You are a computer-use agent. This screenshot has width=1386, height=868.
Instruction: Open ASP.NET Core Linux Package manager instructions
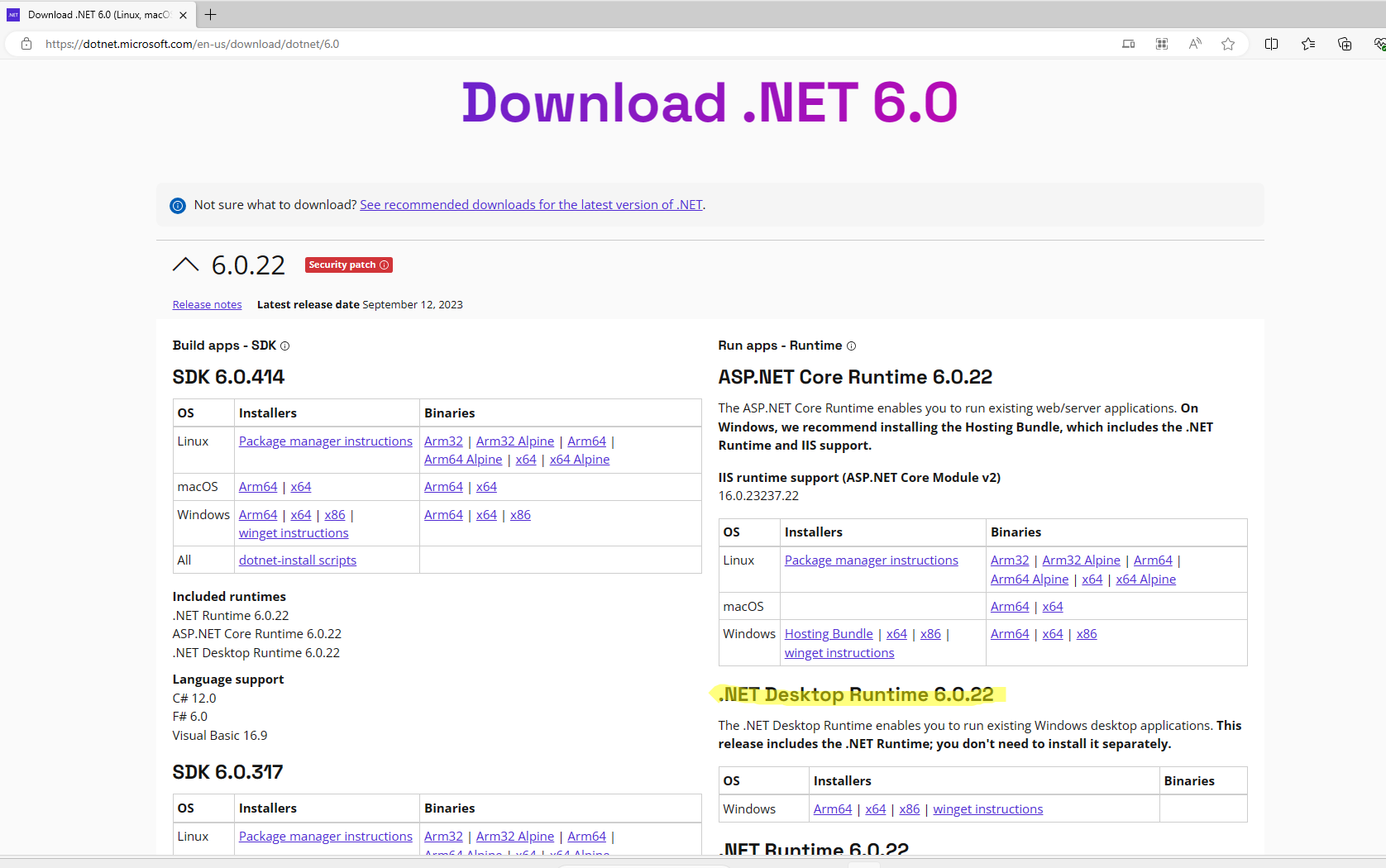(x=871, y=560)
